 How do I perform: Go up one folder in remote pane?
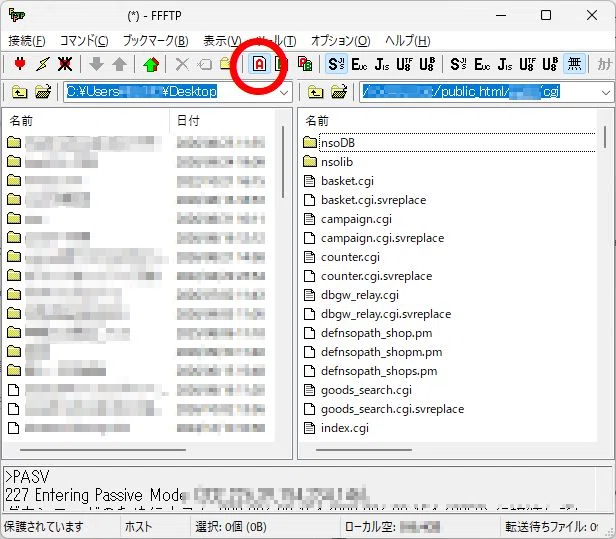(x=315, y=92)
